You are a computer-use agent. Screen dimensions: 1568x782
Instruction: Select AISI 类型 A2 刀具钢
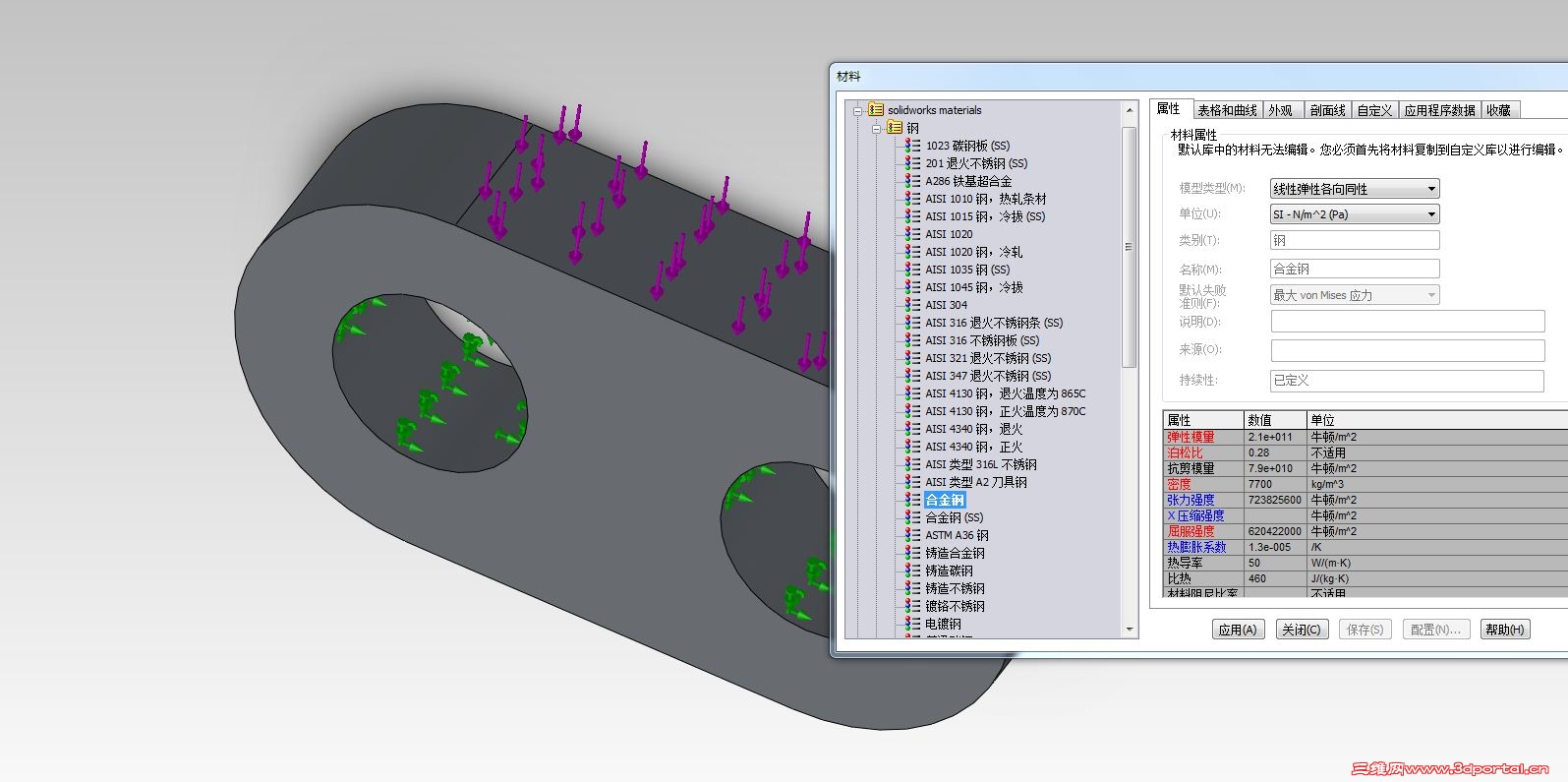(x=976, y=482)
